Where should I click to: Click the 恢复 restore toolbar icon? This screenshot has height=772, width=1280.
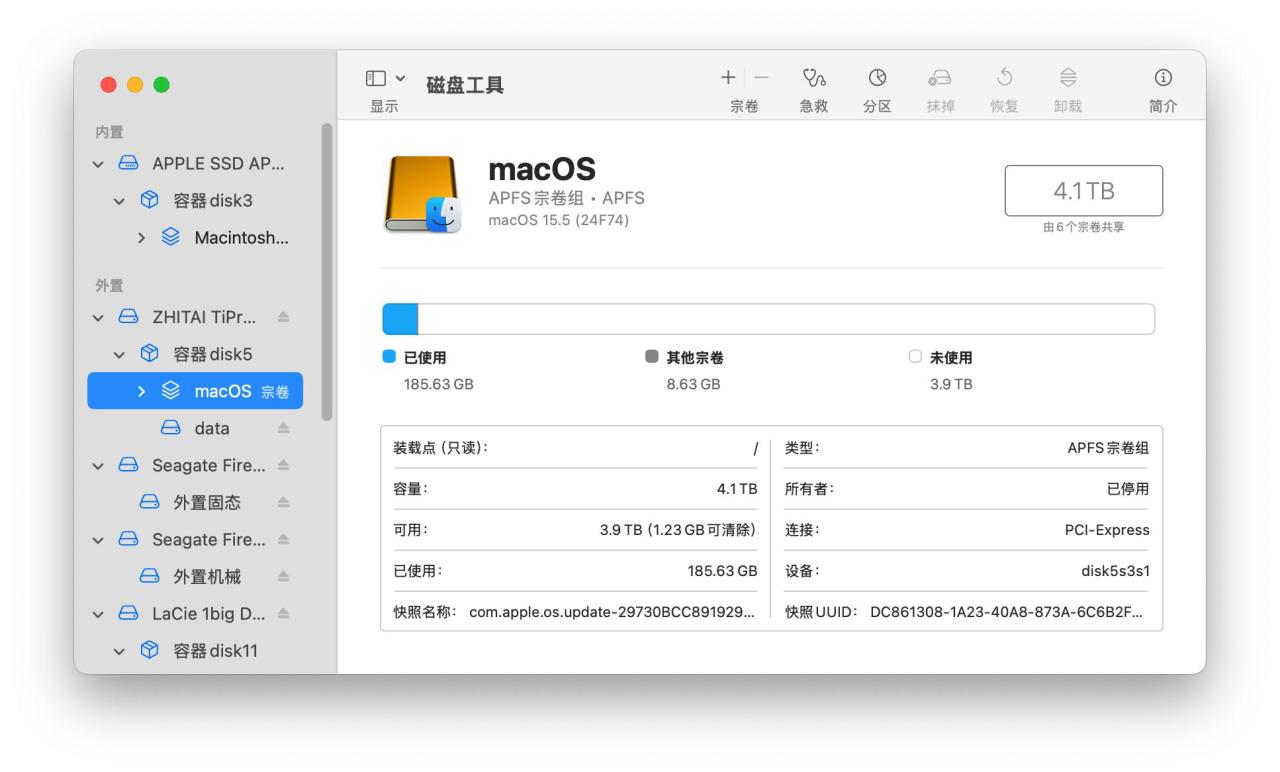tap(1003, 78)
